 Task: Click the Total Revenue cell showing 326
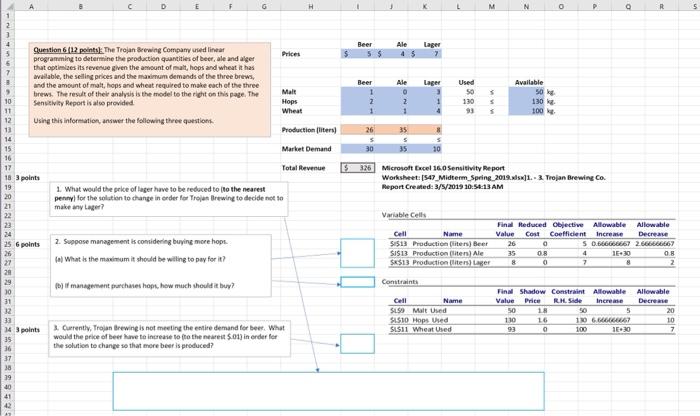click(358, 168)
